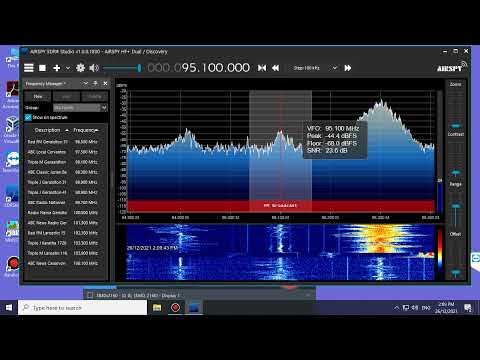Image resolution: width=480 pixels, height=360 pixels.
Task: Mute audio with the speaker icon
Action: tap(94, 68)
